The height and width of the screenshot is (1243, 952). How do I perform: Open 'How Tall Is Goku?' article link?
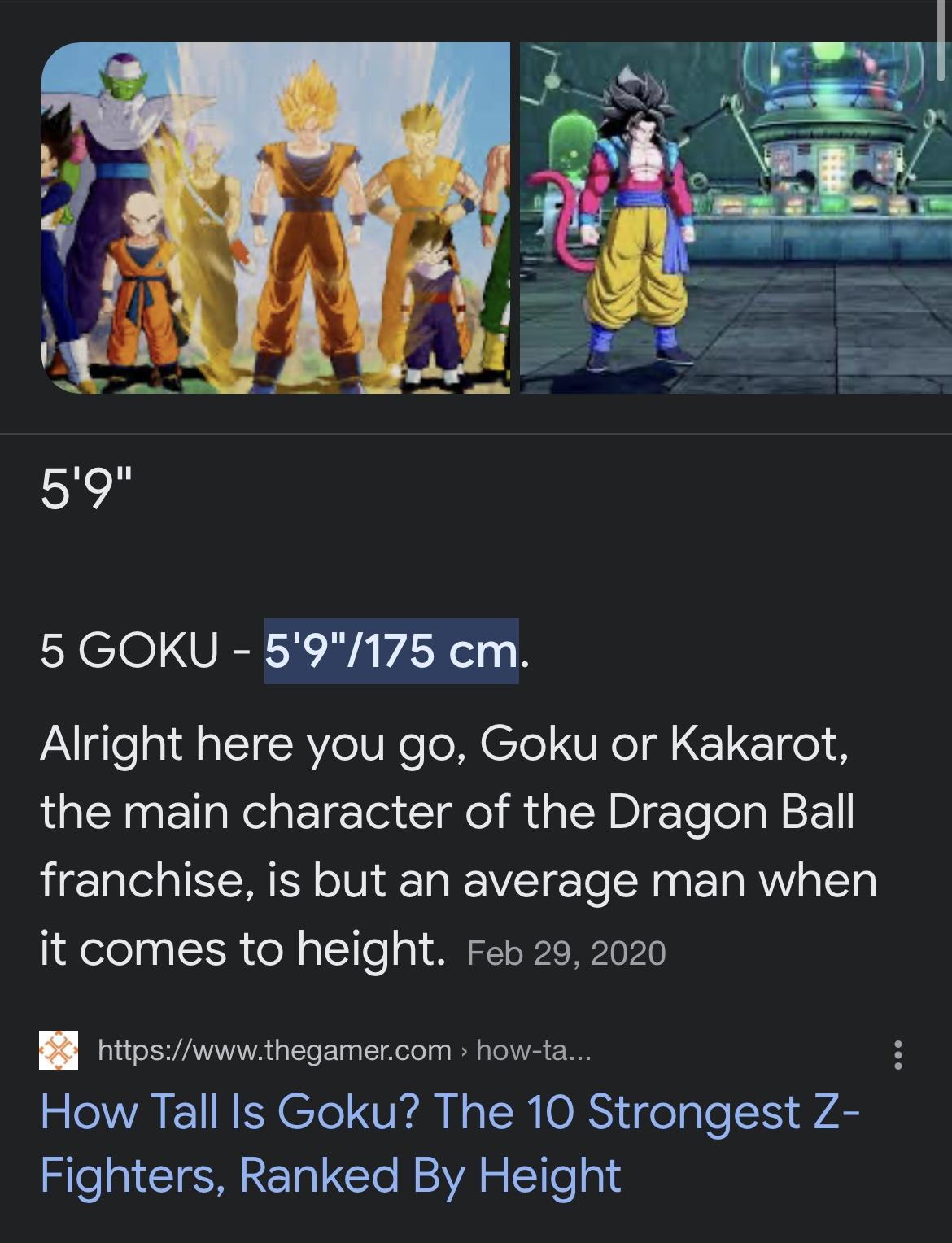tap(449, 1143)
